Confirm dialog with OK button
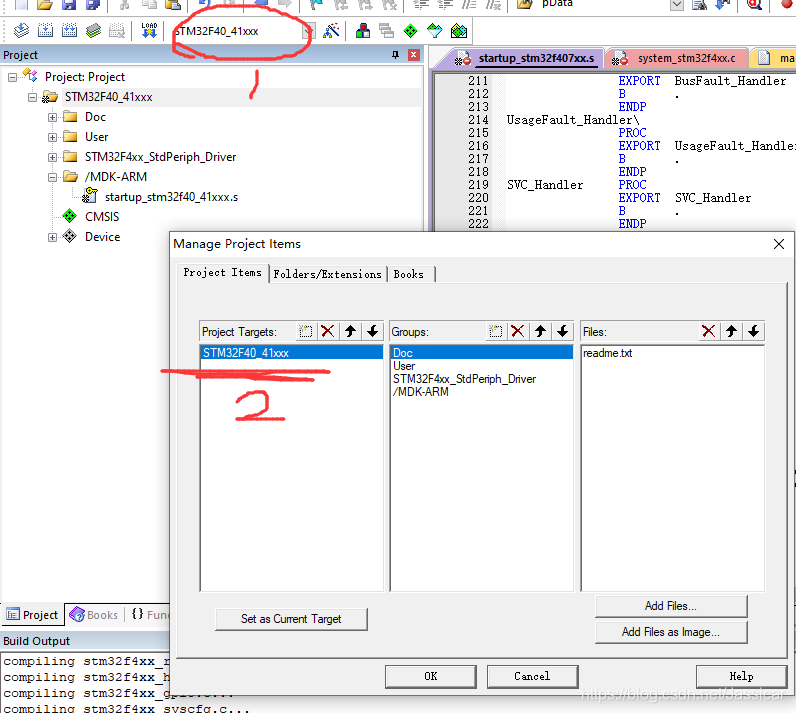 (x=430, y=676)
